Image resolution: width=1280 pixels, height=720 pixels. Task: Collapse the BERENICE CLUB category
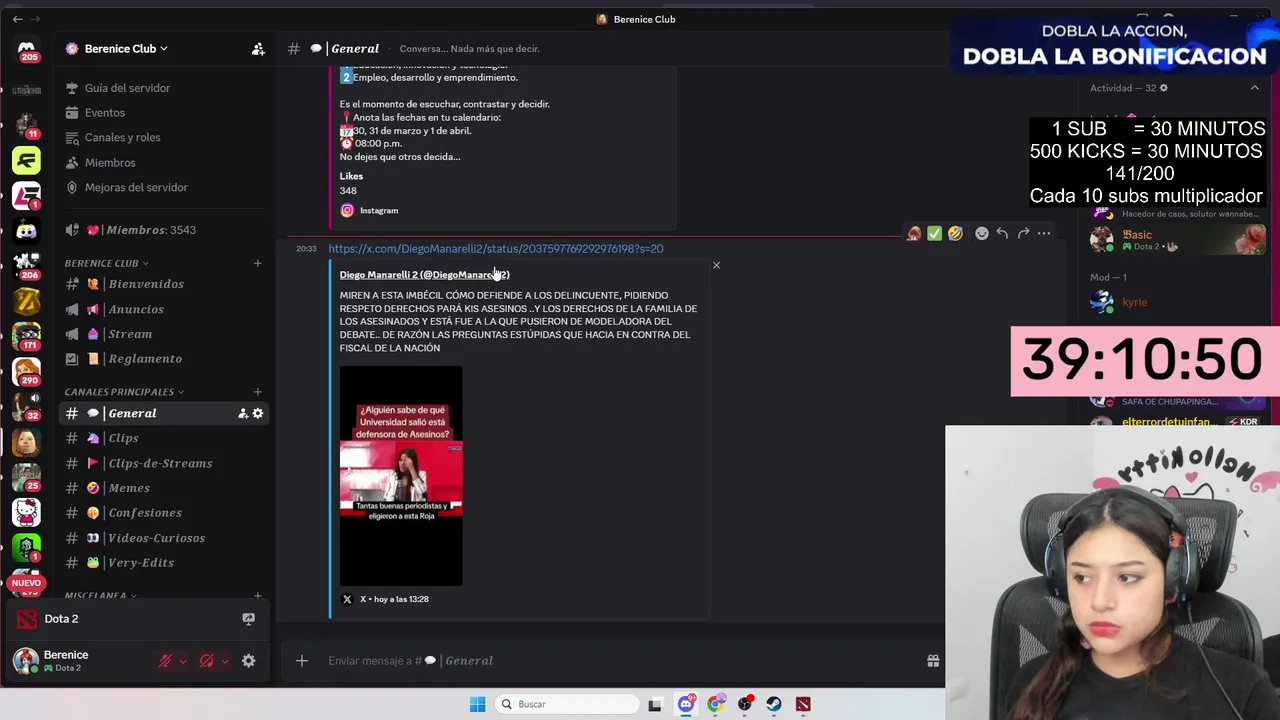click(x=106, y=263)
